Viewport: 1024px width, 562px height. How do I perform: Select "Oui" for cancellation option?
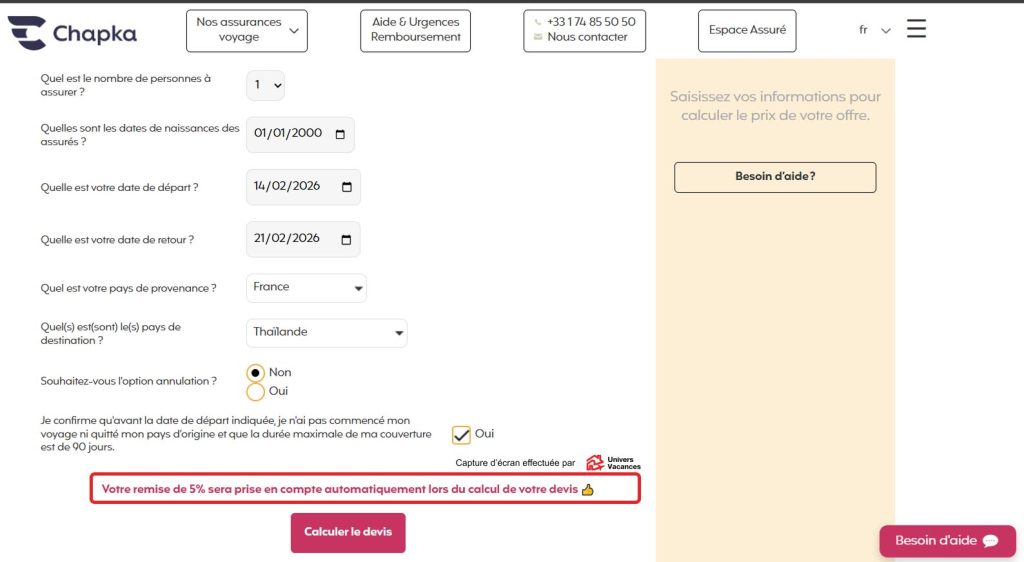pyautogui.click(x=256, y=391)
